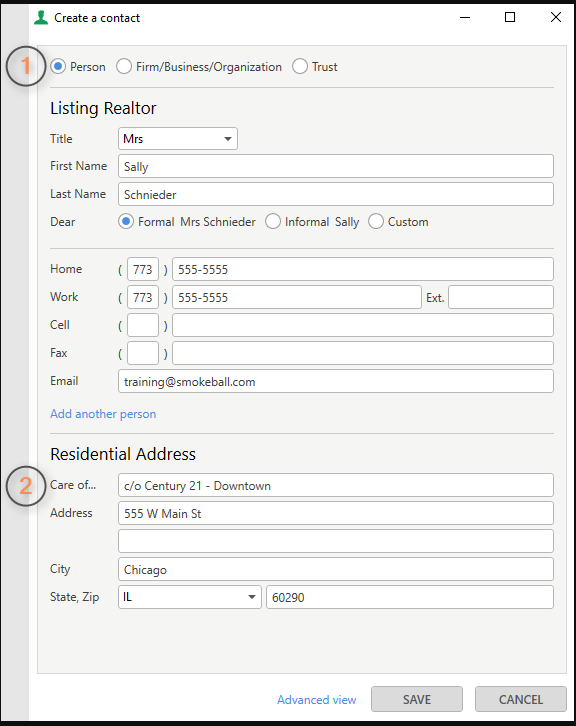The image size is (576, 726).
Task: Expand the State dropdown showing IL
Action: [190, 597]
